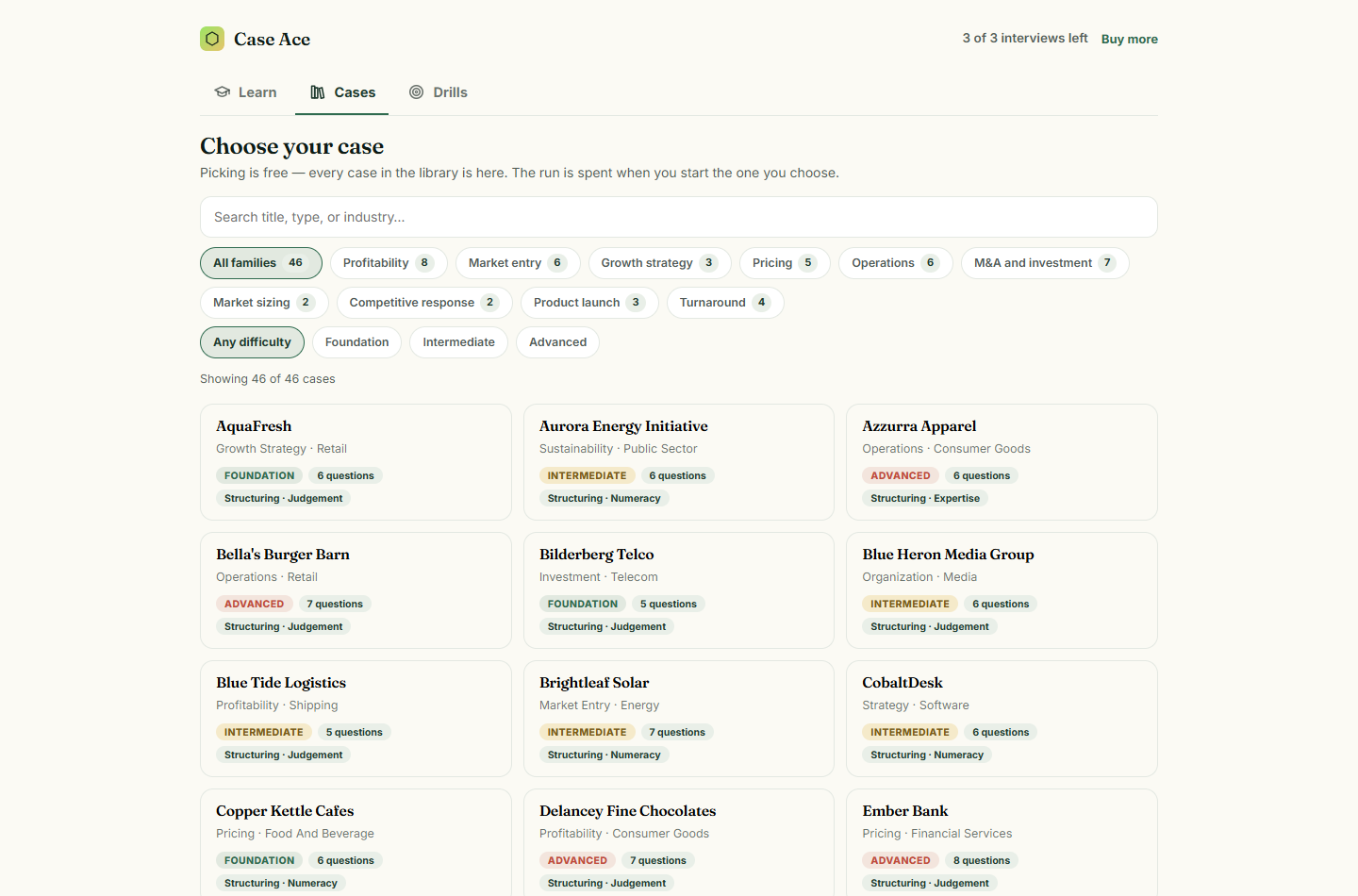This screenshot has height=896, width=1358.
Task: Click the Choose your case heading
Action: 292,146
